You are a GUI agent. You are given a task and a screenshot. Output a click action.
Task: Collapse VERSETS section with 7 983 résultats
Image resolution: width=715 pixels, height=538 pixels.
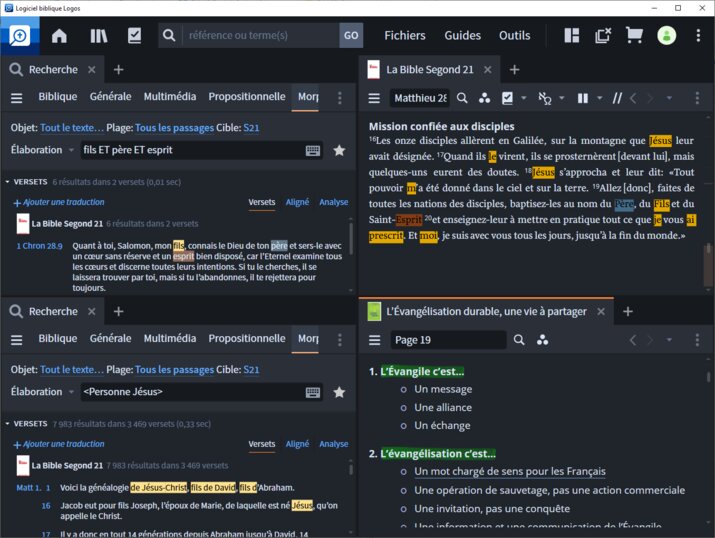(7, 424)
